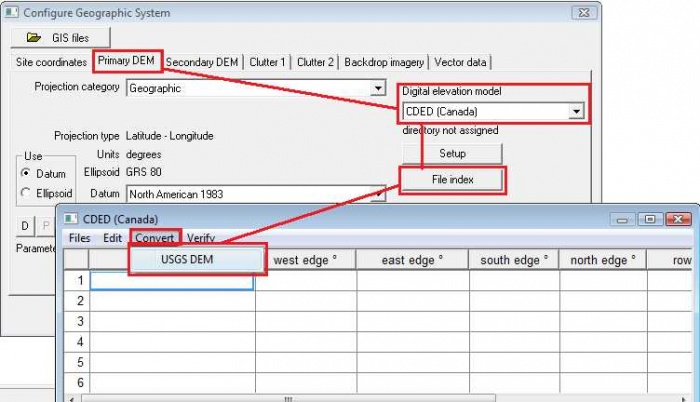This screenshot has height=402, width=700.
Task: Open the Vector data tab
Action: (x=463, y=62)
